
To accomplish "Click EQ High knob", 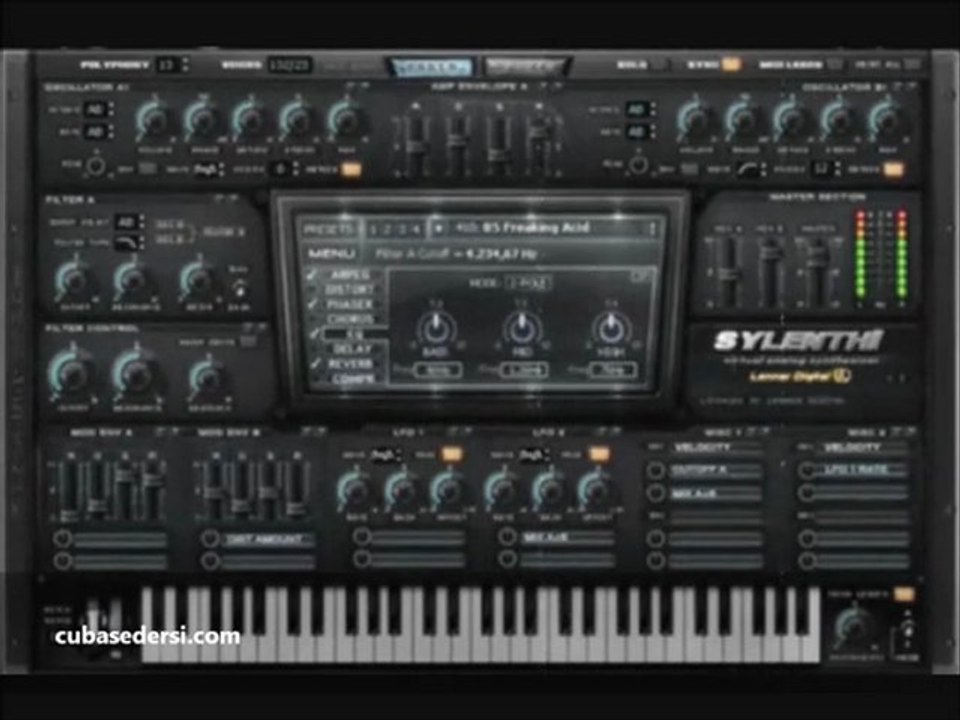I will pyautogui.click(x=611, y=329).
